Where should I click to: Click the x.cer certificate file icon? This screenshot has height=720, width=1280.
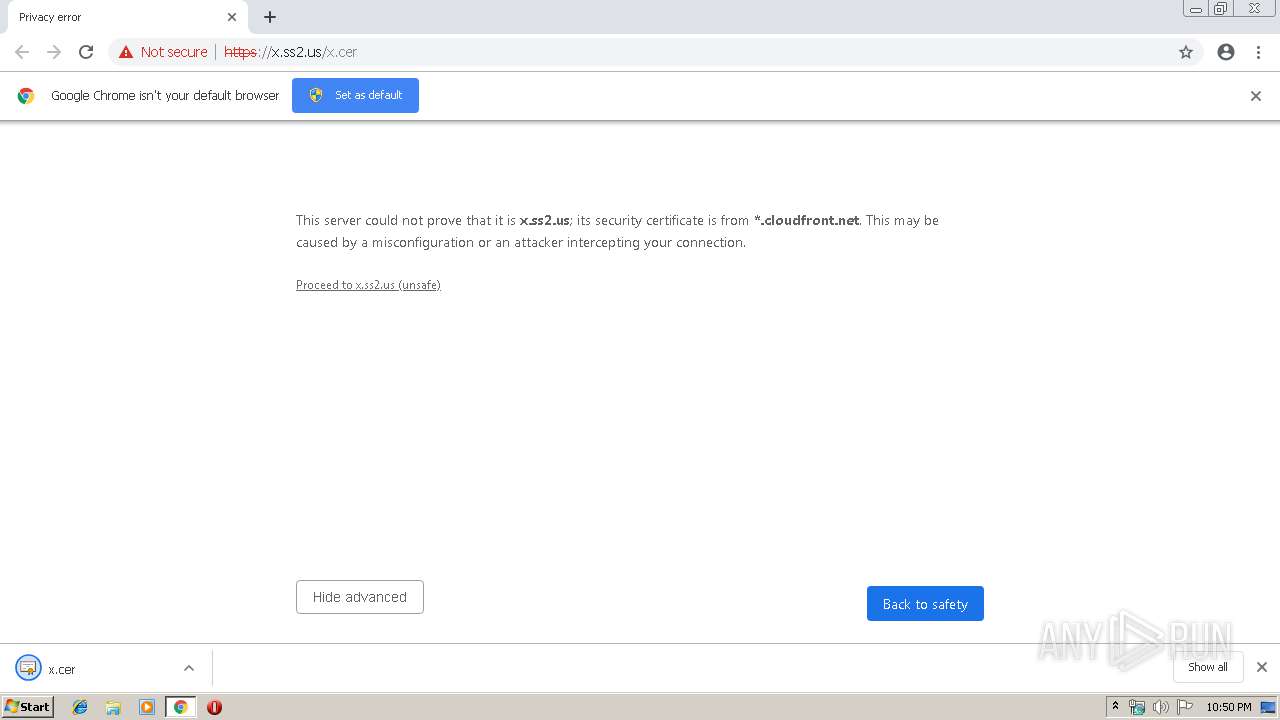(28, 668)
